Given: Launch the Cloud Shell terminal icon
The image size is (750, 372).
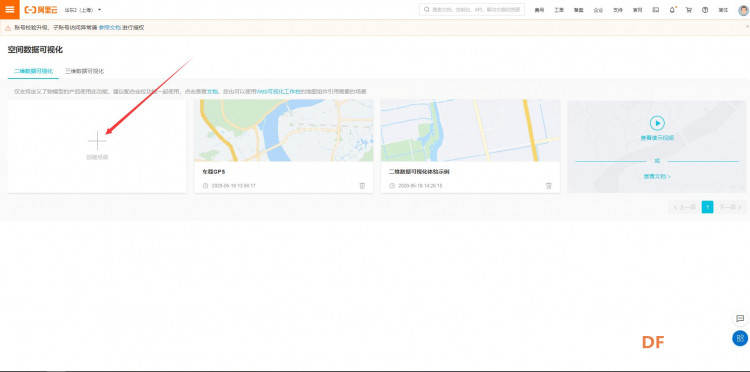Looking at the screenshot, I should coord(656,10).
